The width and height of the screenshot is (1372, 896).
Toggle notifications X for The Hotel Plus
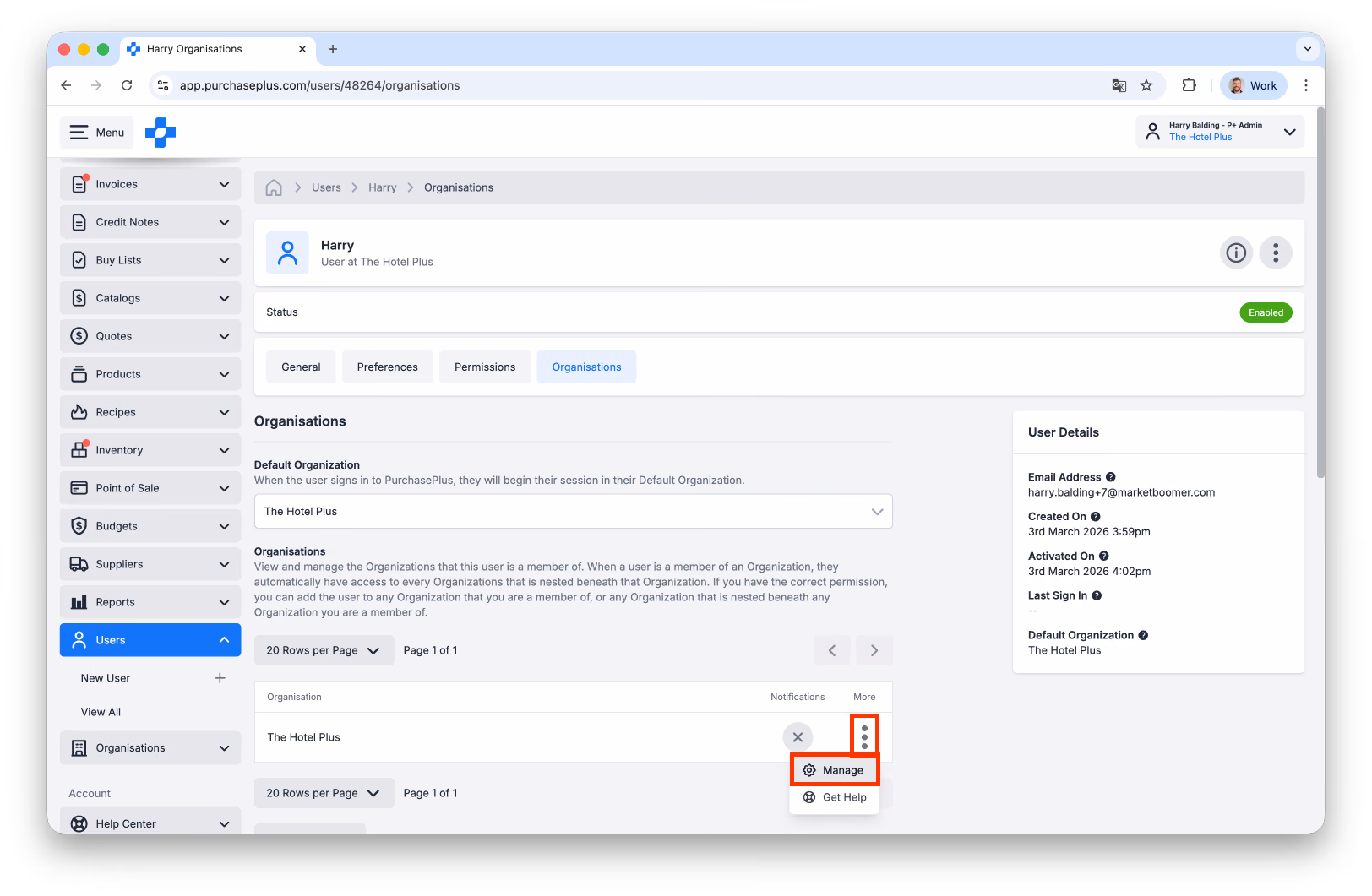[798, 737]
